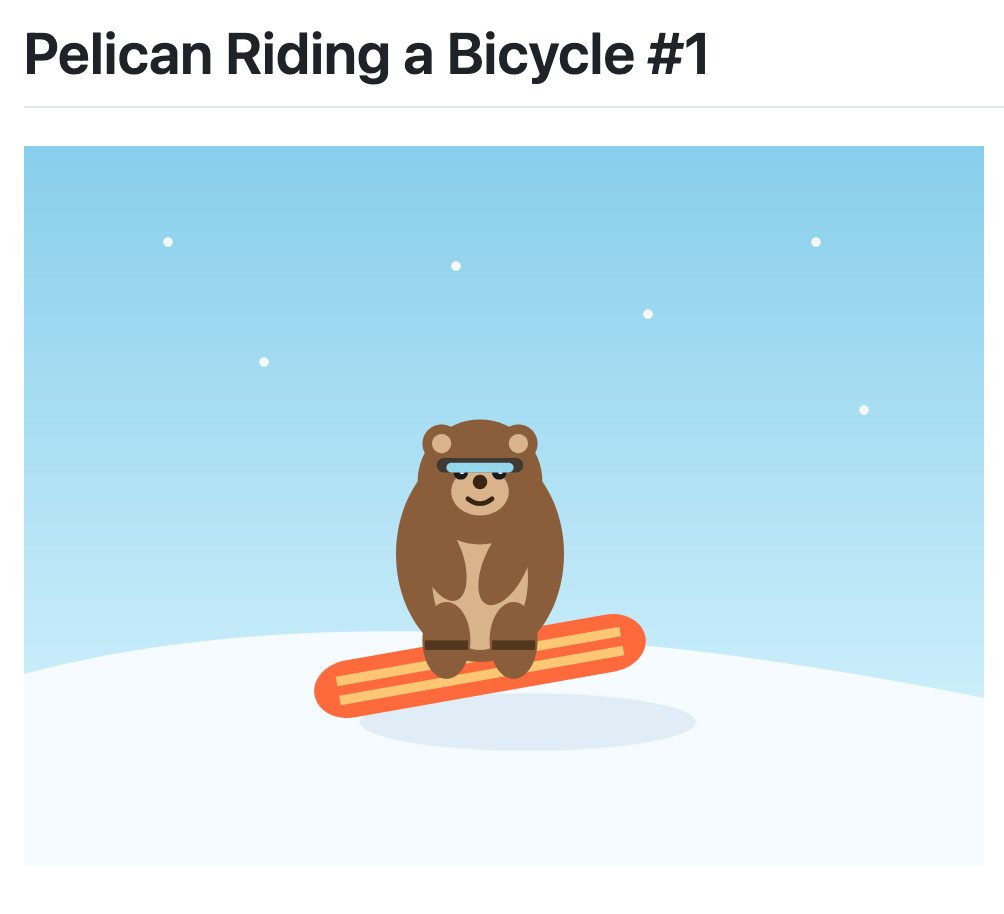Click the bear's black nose
1004x914 pixels.
pyautogui.click(x=480, y=482)
